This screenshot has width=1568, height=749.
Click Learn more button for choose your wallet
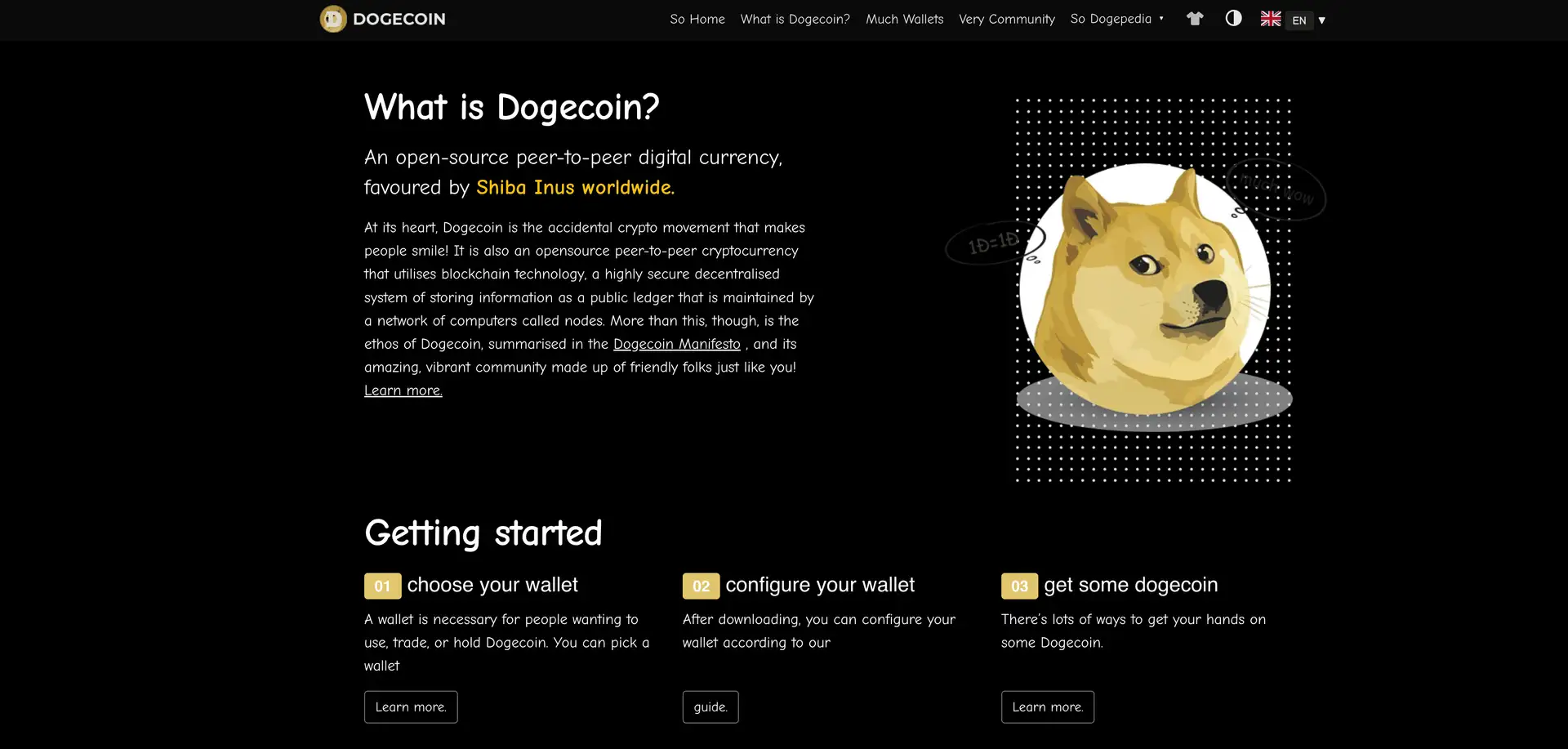pyautogui.click(x=411, y=707)
